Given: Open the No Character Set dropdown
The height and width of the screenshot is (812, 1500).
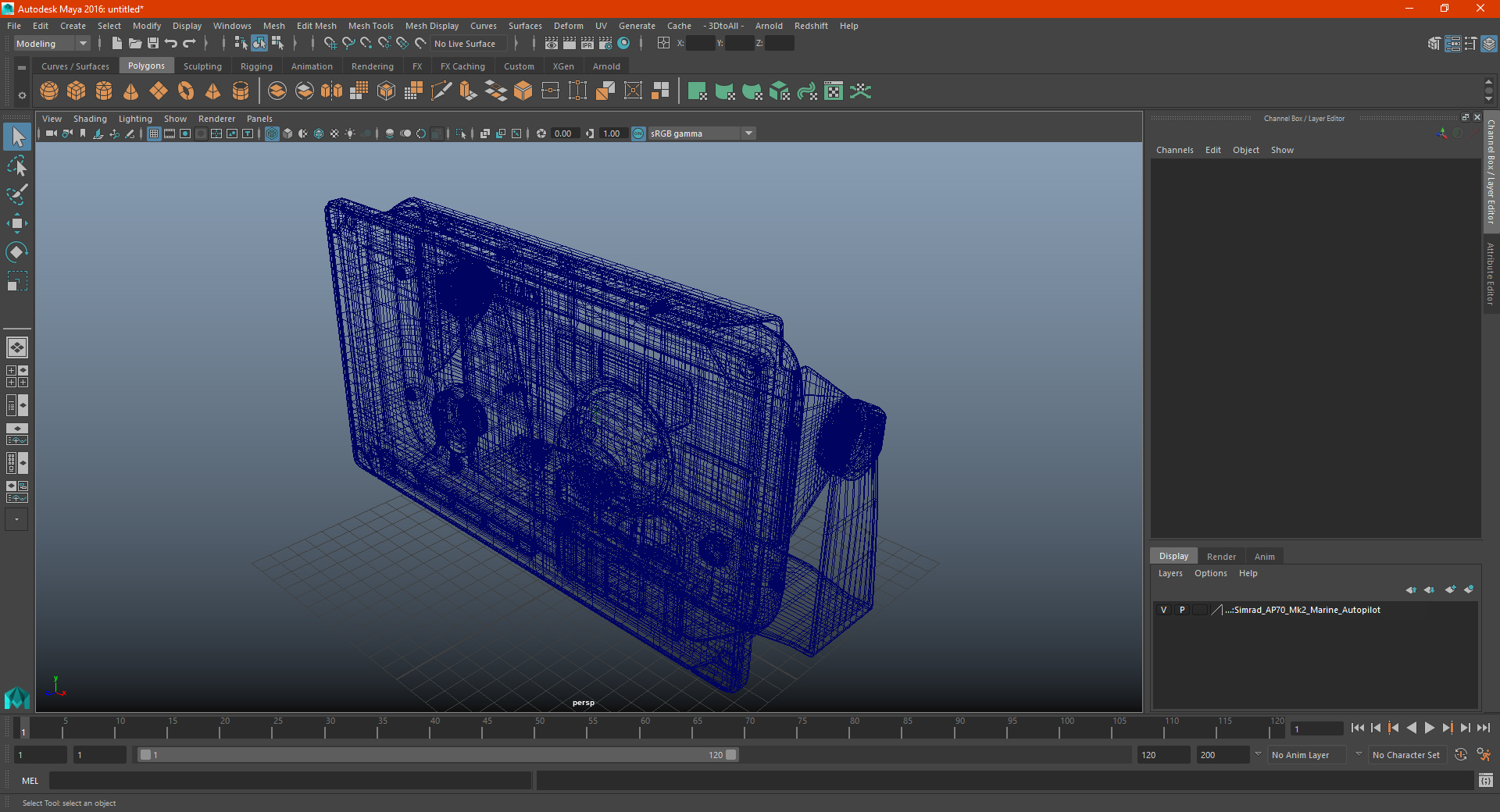Looking at the screenshot, I should [x=1406, y=755].
